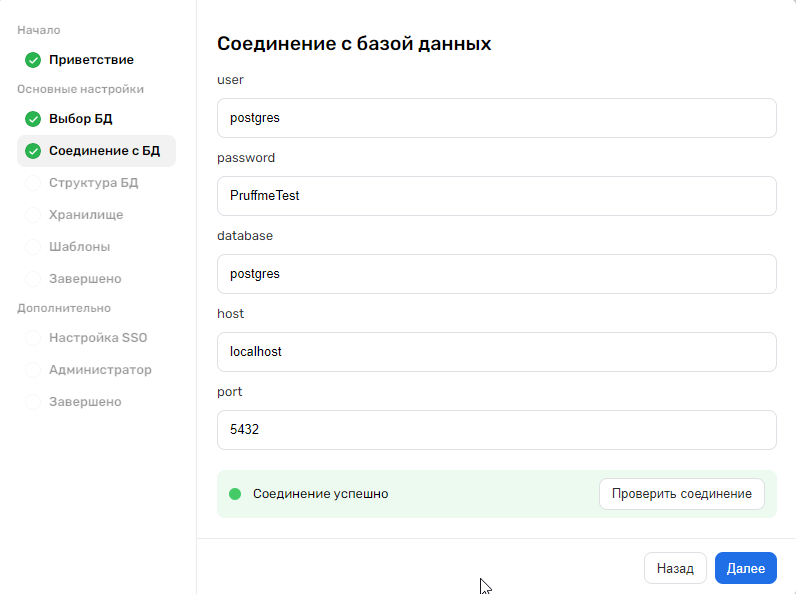Screen dimensions: 796x594
Task: Open the Настройка SSO step
Action: pos(98,338)
